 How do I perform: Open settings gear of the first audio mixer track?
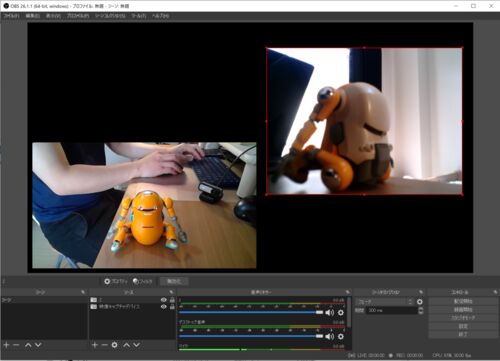[341, 313]
